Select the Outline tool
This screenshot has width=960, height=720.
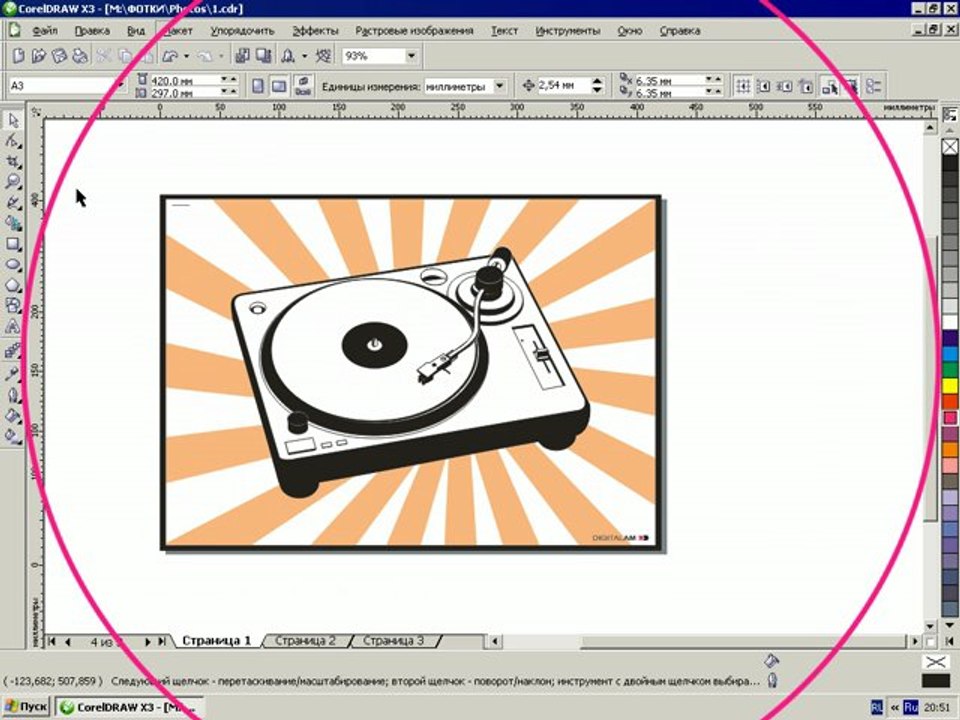(x=13, y=395)
